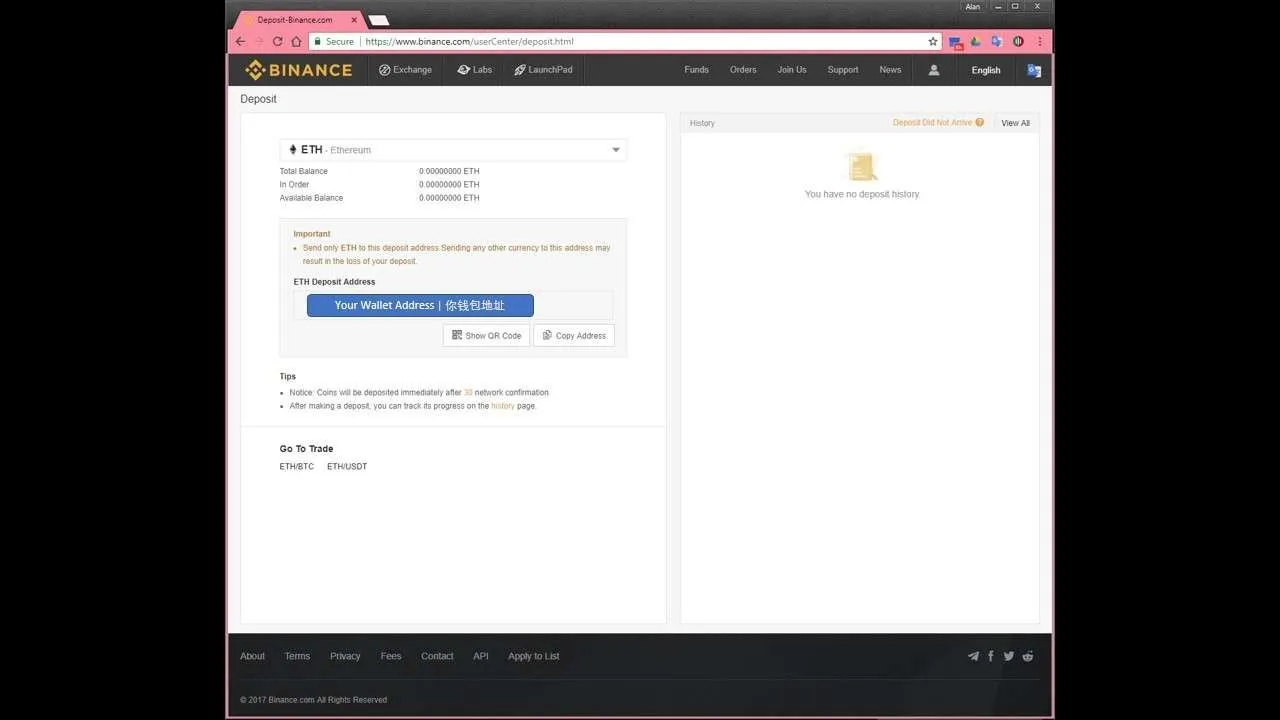Change language from English

[x=986, y=70]
